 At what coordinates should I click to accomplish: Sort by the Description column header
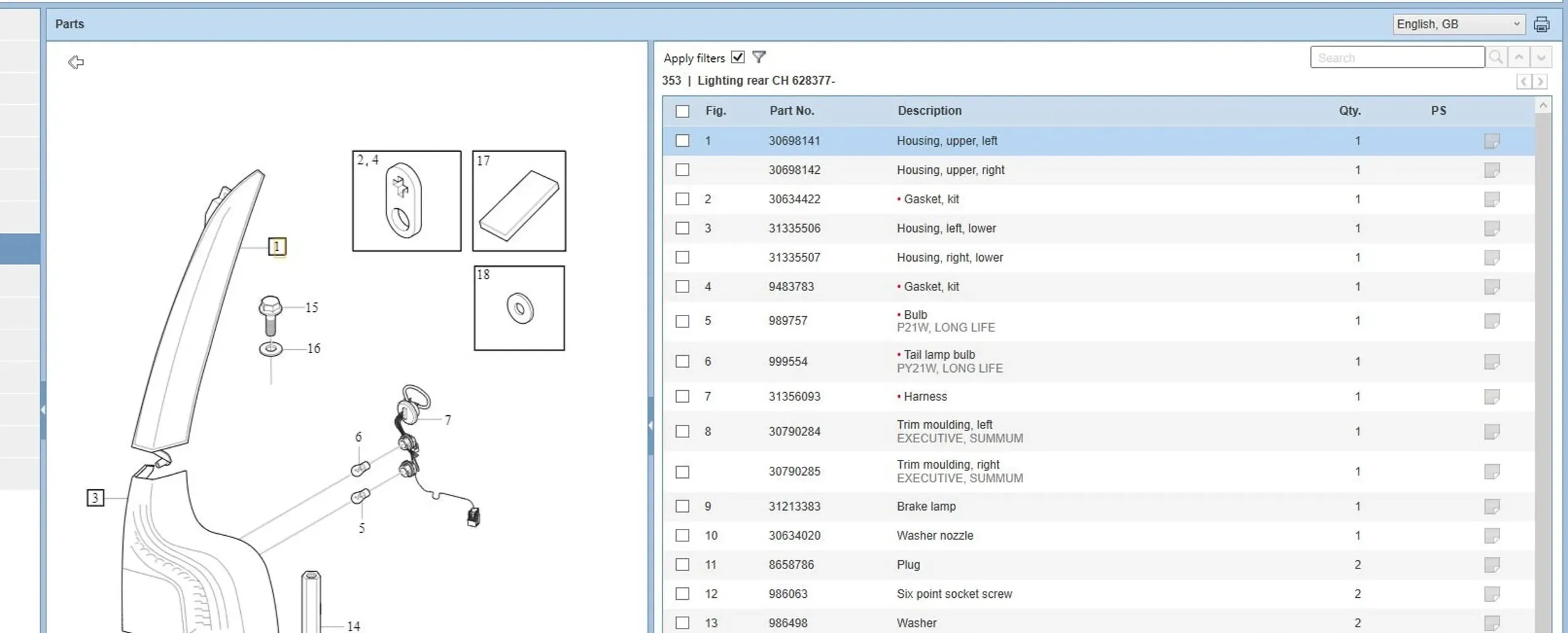tap(929, 110)
